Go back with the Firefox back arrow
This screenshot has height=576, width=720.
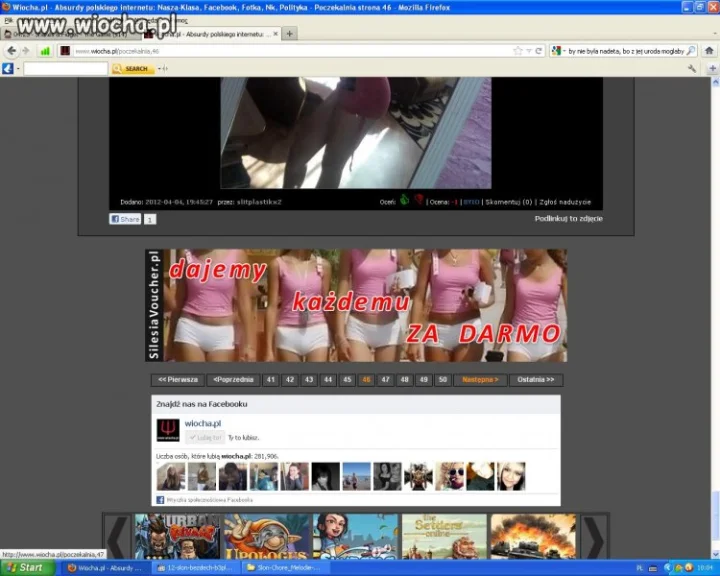[11, 51]
